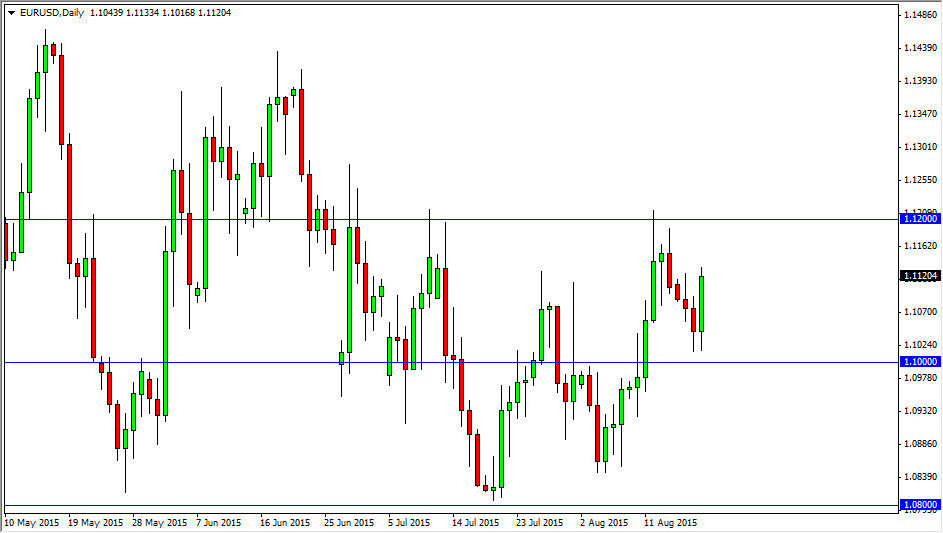Click the 1.13930 price scale value
Viewport: 943px width, 533px height.
[x=921, y=81]
